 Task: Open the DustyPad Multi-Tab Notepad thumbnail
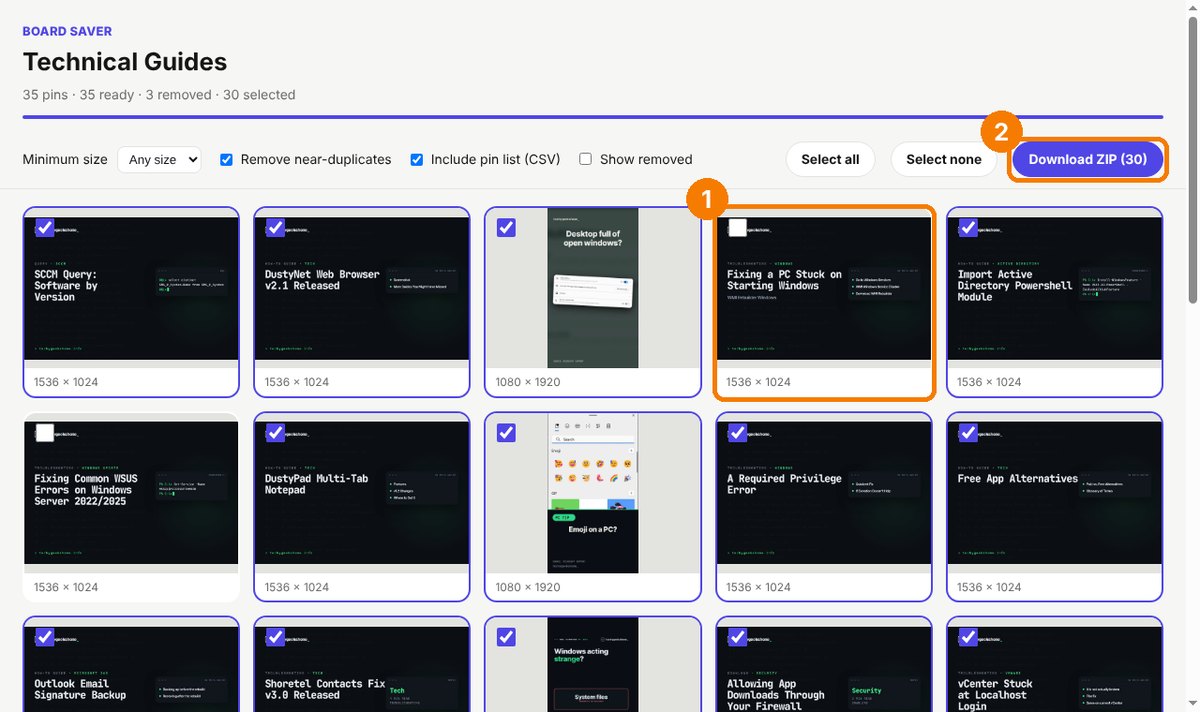tap(362, 493)
